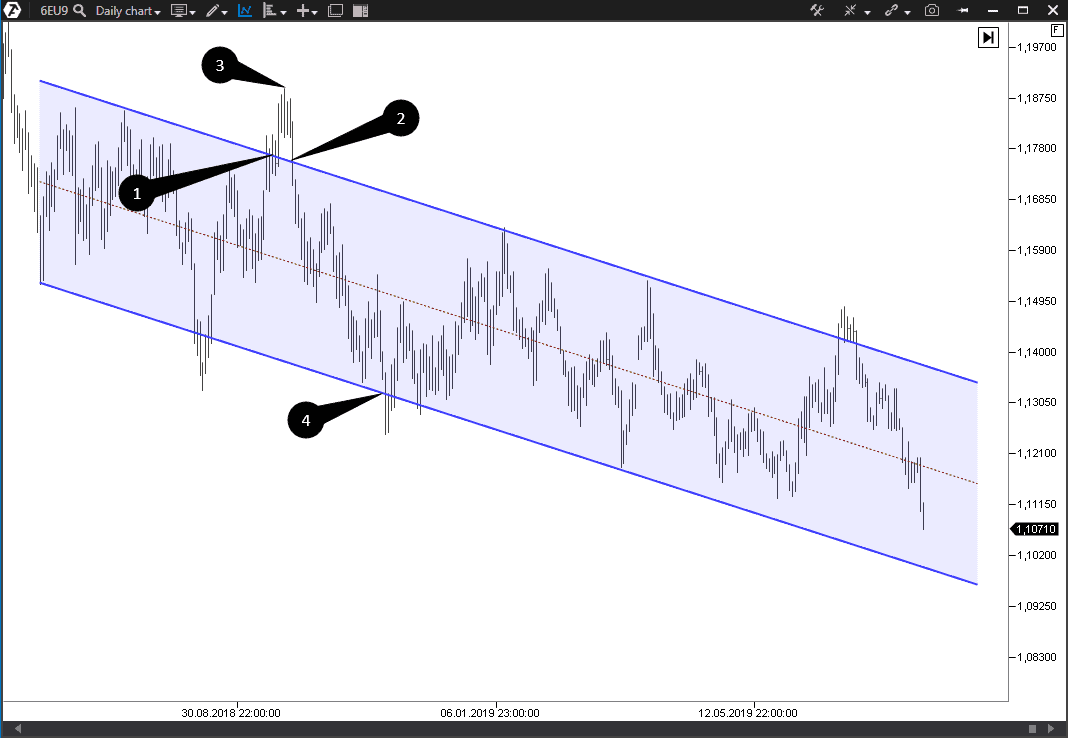The image size is (1068, 738).
Task: Click the magnifier symbol search
Action: click(78, 11)
